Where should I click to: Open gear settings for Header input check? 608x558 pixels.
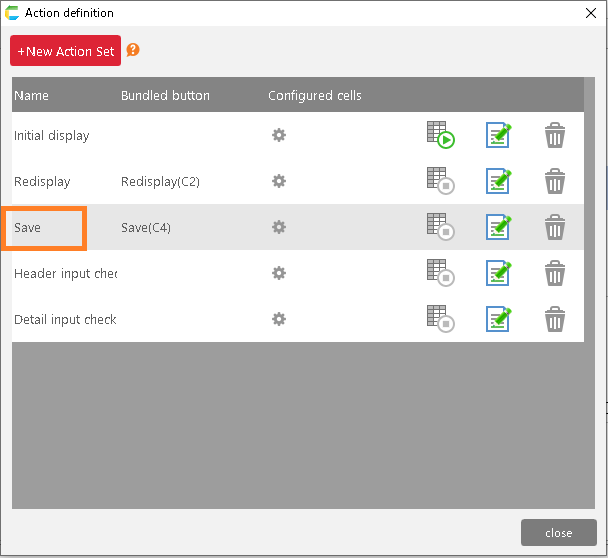point(279,273)
